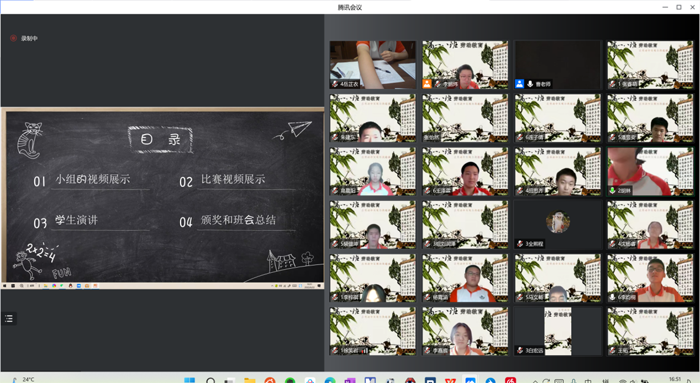Viewport: 700px width, 383px height.
Task: Open File Explorer folder in taskbar
Action: pos(249,380)
